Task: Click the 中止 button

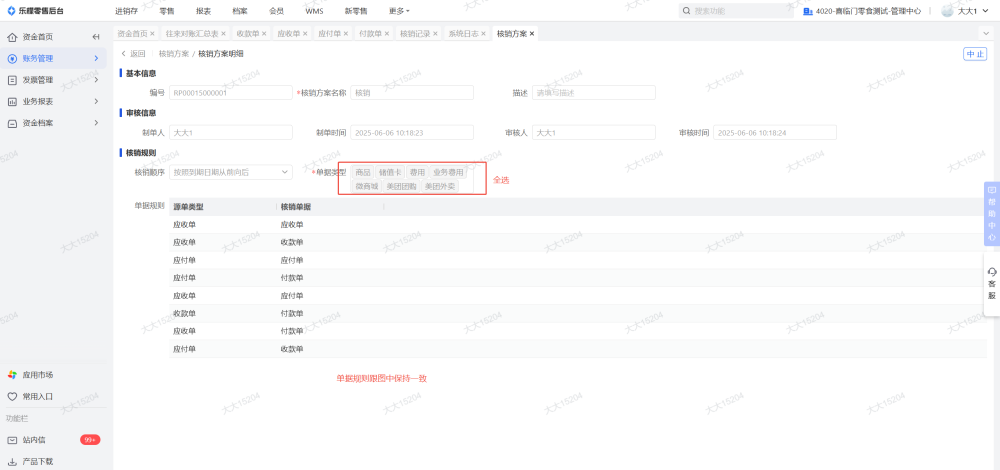Action: pyautogui.click(x=974, y=54)
